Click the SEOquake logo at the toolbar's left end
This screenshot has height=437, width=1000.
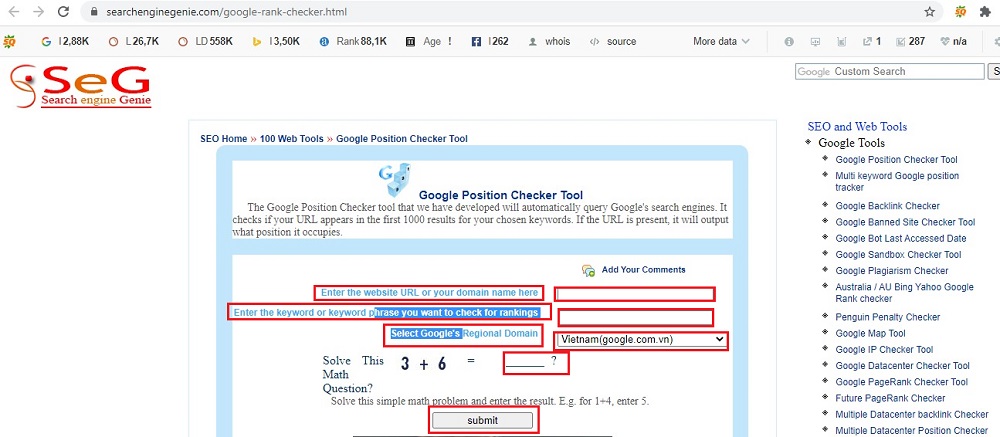point(9,41)
